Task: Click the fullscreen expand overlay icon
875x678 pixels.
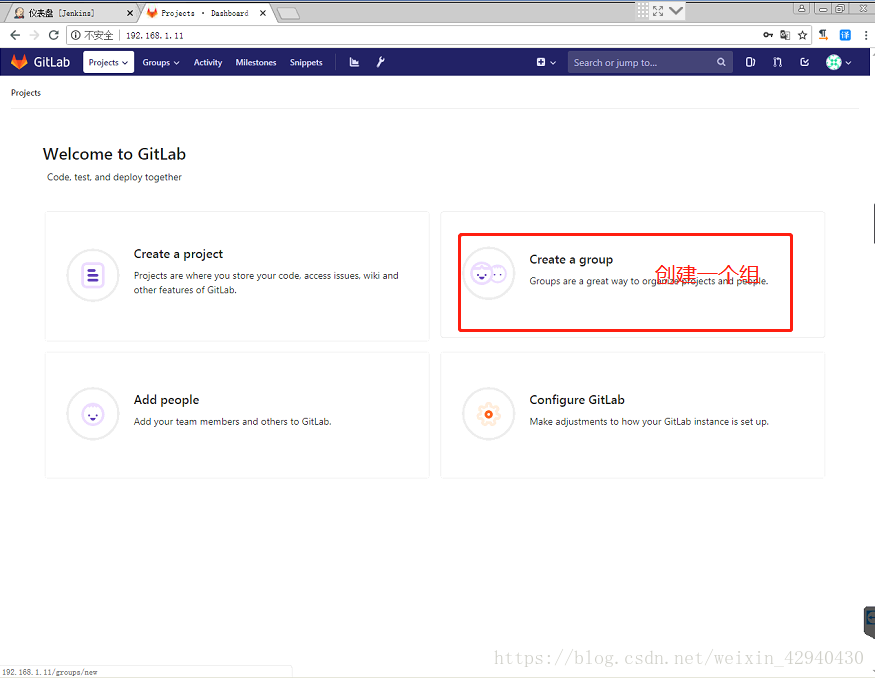Action: click(x=658, y=11)
